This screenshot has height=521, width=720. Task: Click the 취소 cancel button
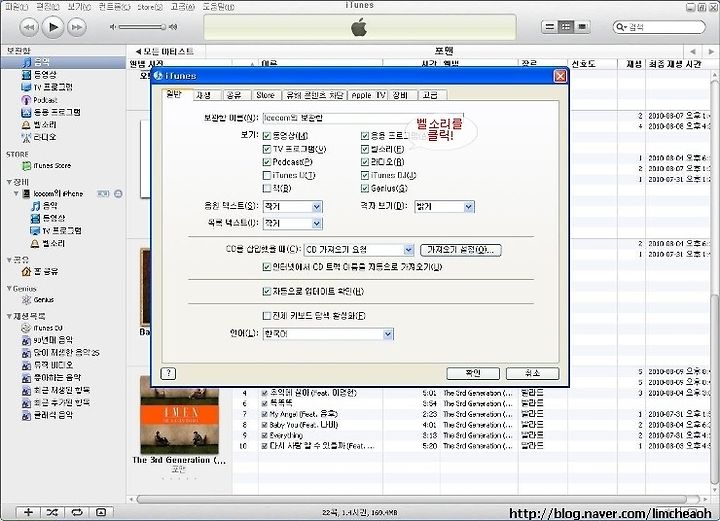[x=533, y=373]
